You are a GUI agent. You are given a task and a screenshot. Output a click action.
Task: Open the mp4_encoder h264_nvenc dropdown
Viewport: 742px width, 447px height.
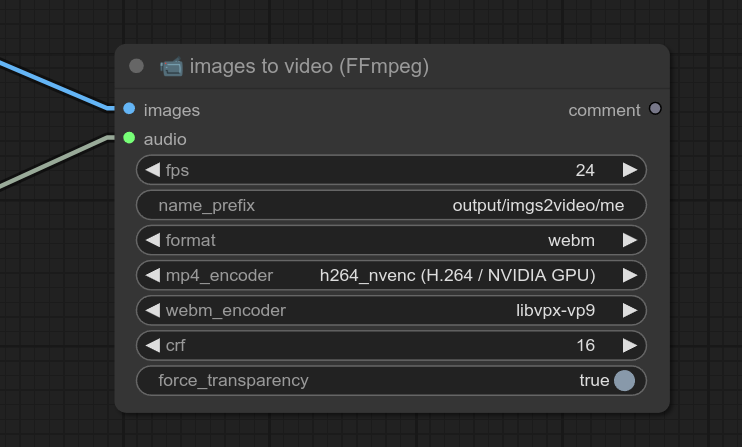(457, 275)
